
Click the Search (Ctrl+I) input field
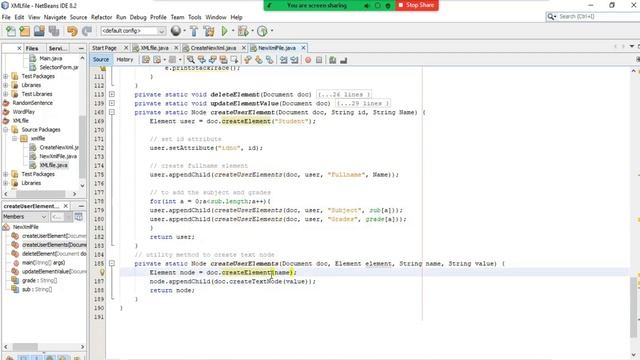596,17
